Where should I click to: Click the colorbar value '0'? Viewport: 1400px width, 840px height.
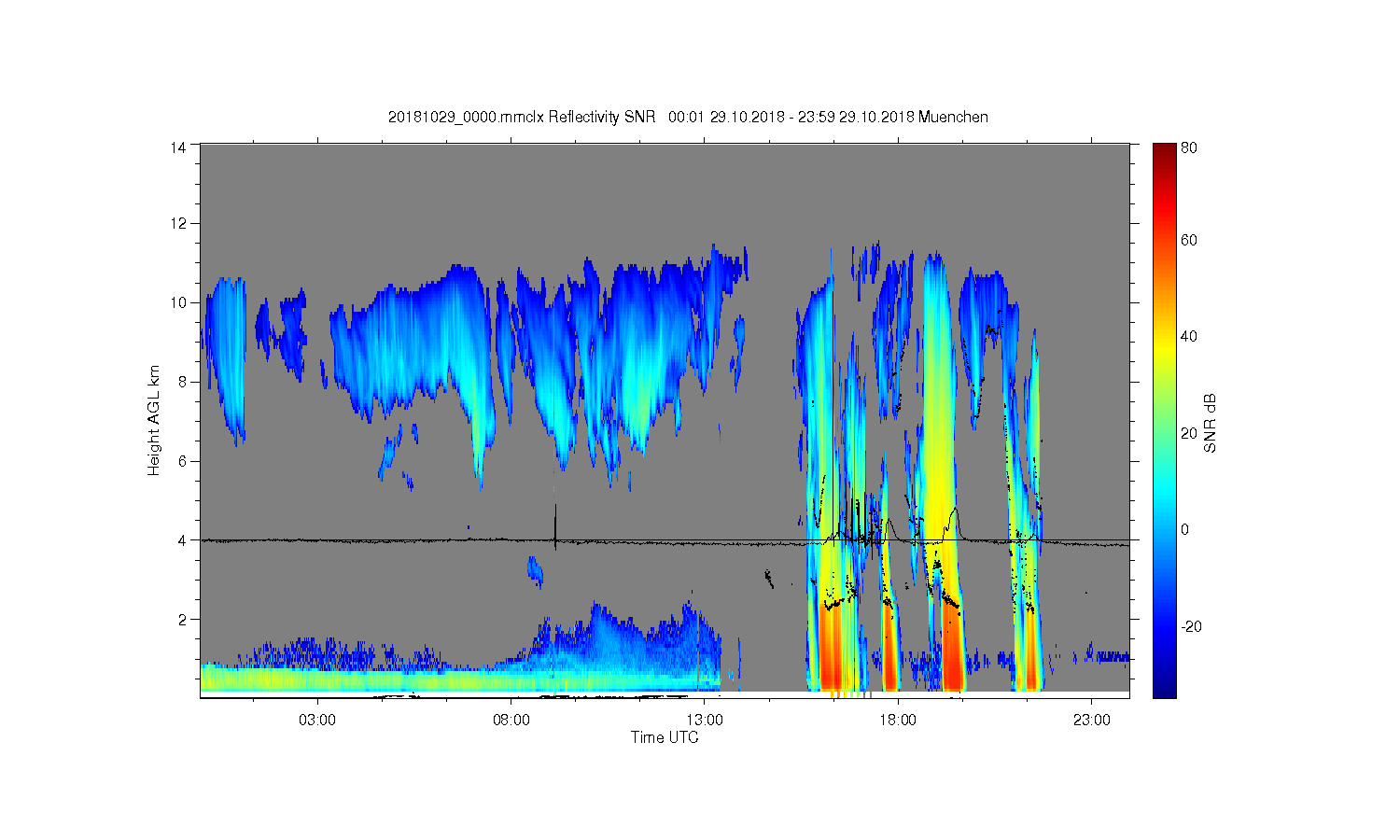pos(1184,530)
